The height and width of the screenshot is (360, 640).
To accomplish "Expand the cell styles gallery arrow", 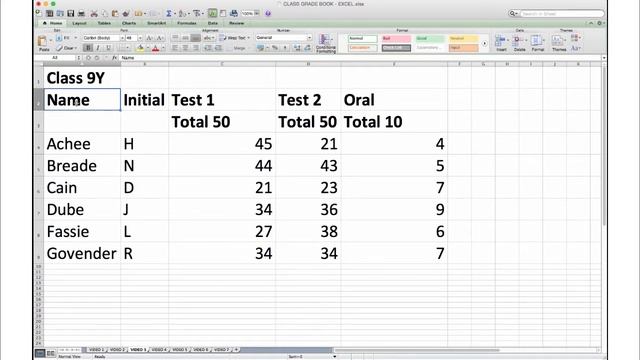I will click(x=484, y=43).
